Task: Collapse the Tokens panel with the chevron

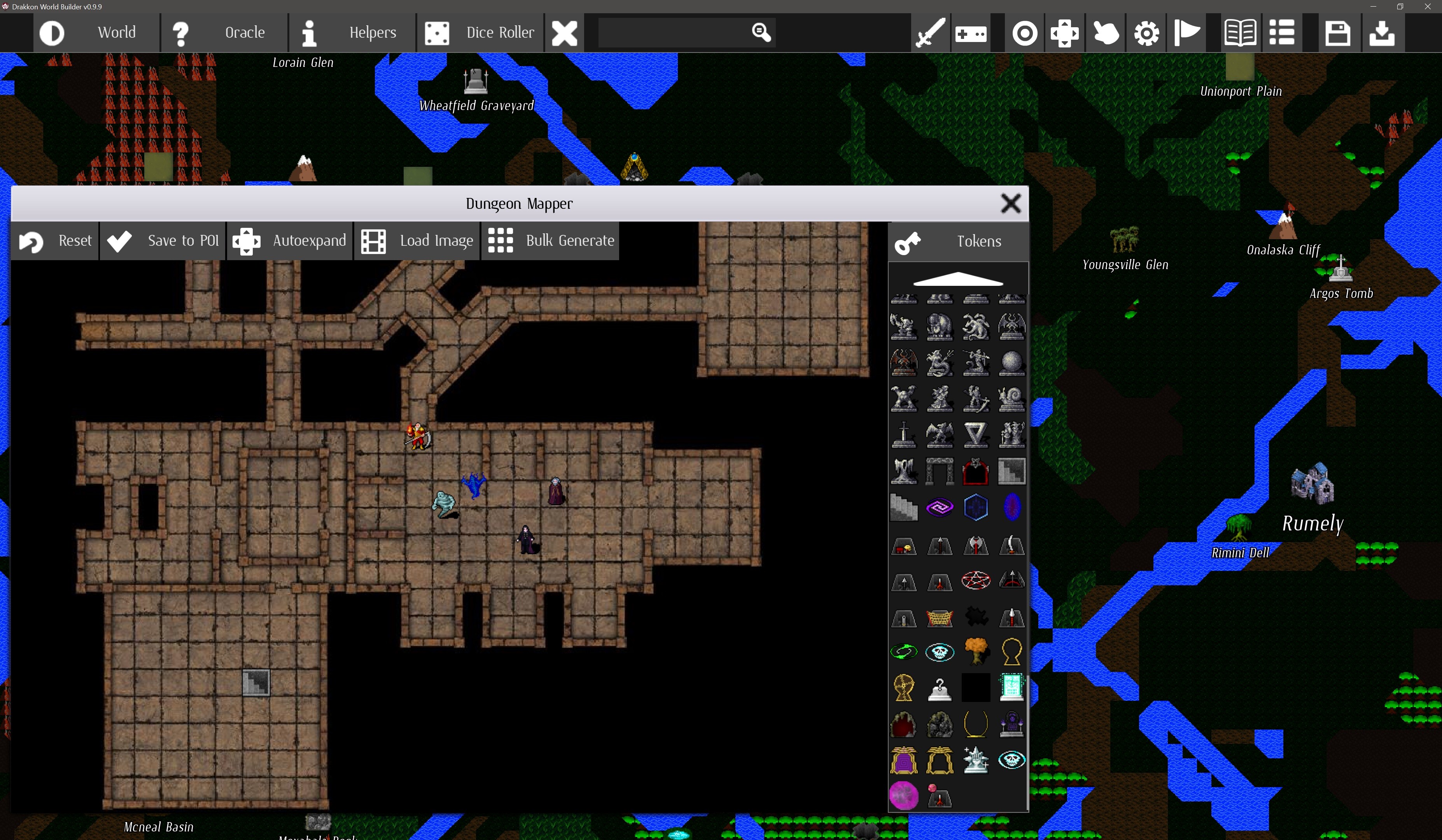Action: pyautogui.click(x=958, y=280)
